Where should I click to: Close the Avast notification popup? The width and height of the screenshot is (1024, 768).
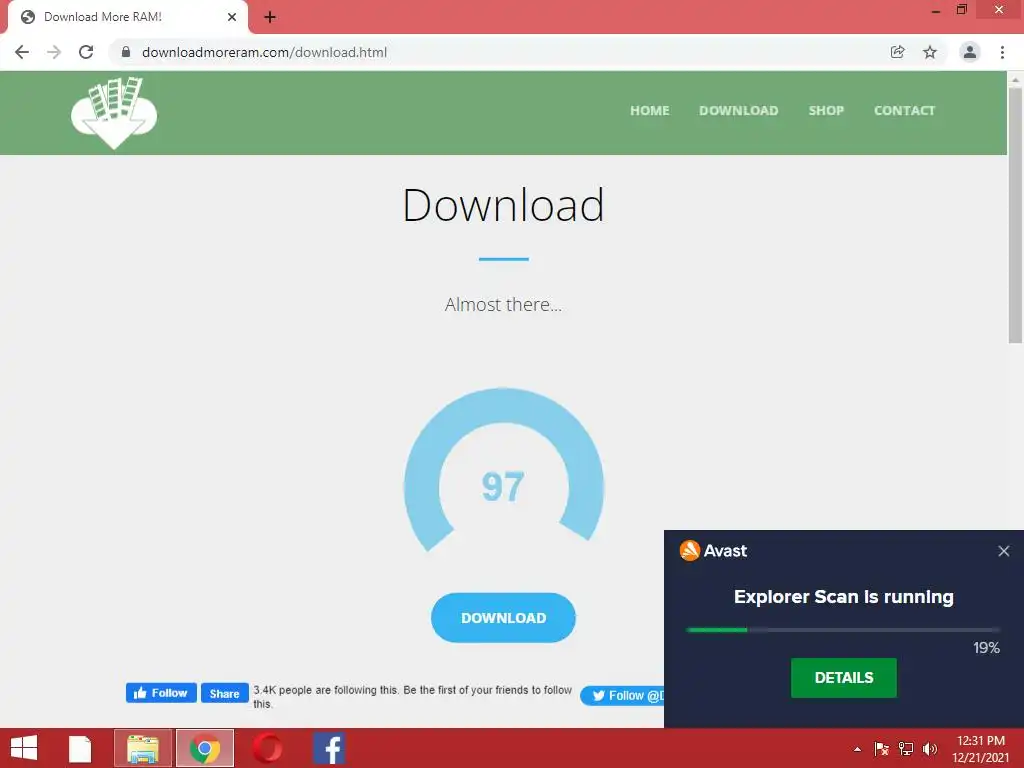[1004, 551]
